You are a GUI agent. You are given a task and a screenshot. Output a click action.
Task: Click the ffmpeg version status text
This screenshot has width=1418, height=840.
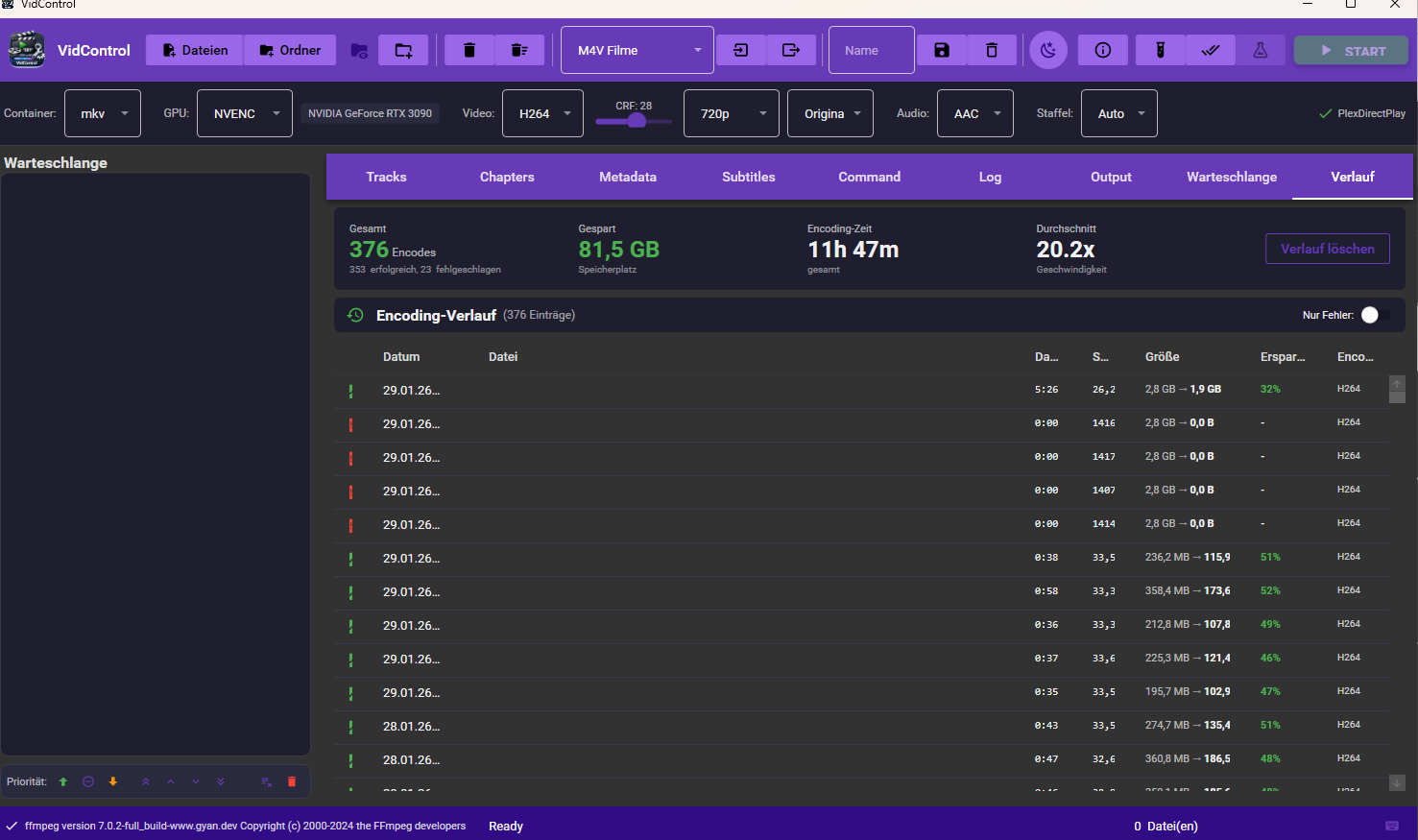point(246,826)
